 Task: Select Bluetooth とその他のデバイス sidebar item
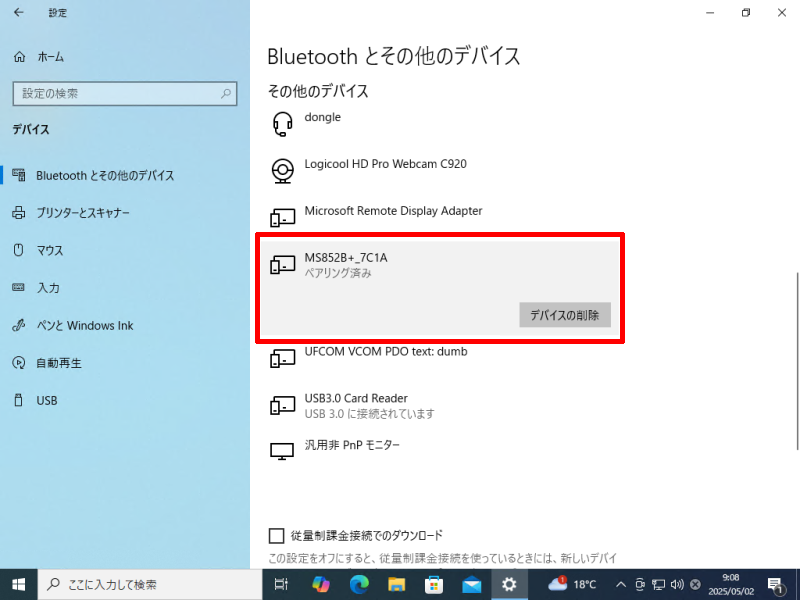(x=125, y=176)
